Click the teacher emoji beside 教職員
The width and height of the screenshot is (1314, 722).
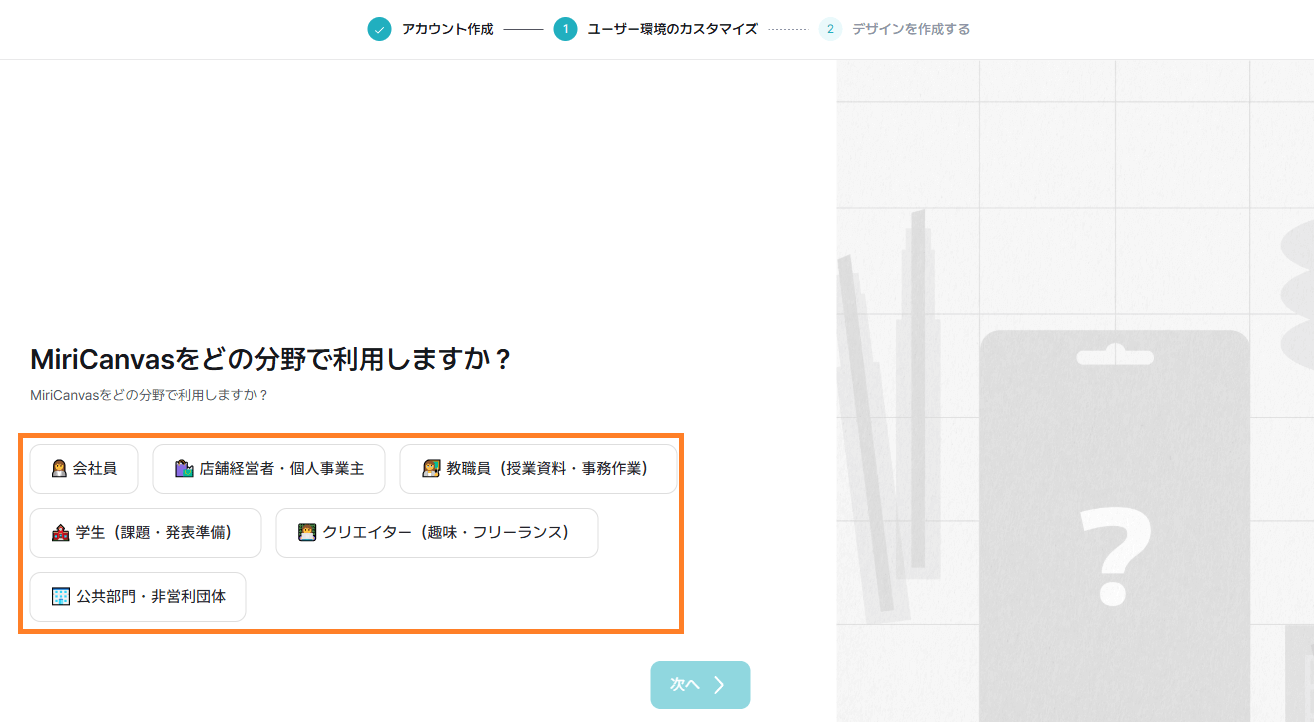pos(431,468)
